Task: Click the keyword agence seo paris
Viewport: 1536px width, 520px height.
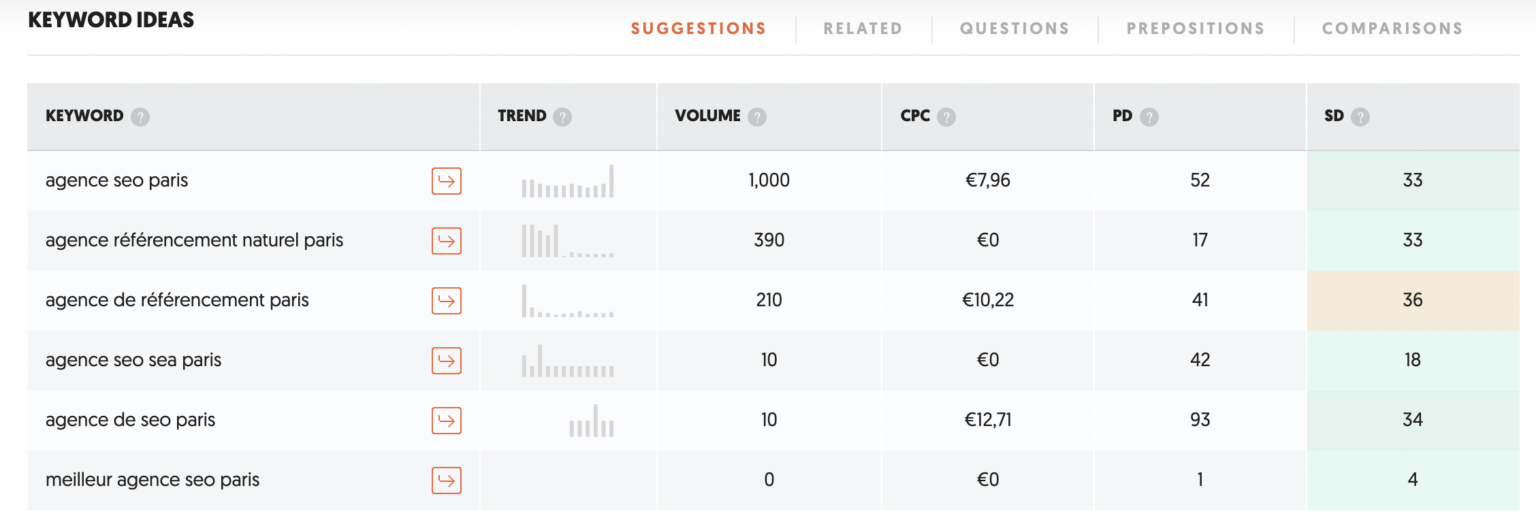Action: coord(117,181)
